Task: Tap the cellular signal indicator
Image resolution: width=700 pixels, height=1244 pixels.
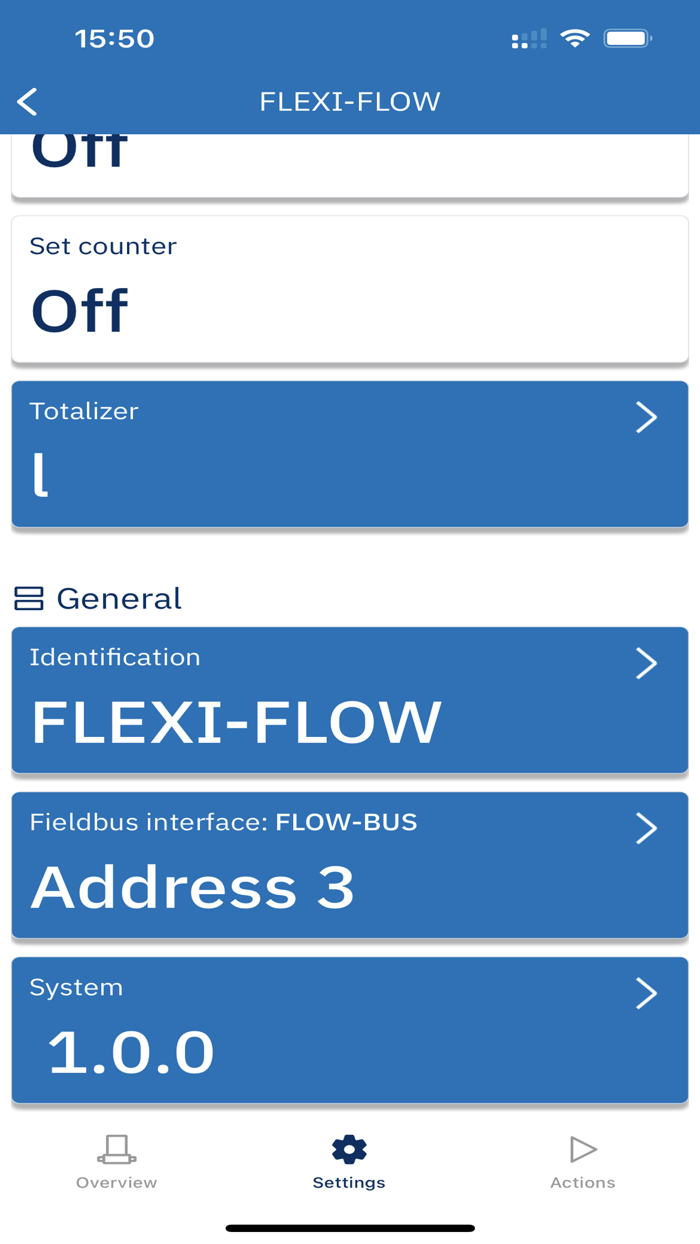Action: [x=529, y=38]
